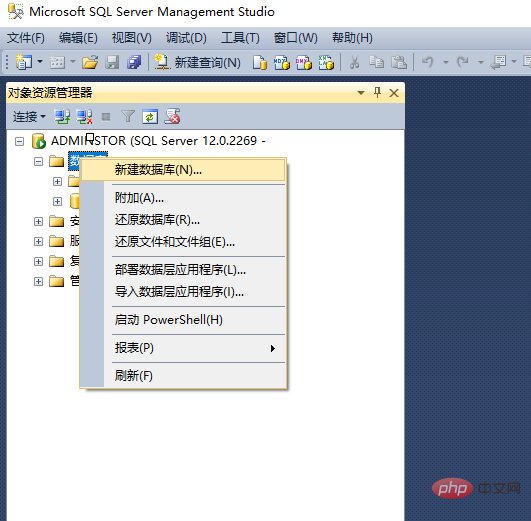Click the XMLA query icon
The width and height of the screenshot is (531, 521).
(326, 62)
